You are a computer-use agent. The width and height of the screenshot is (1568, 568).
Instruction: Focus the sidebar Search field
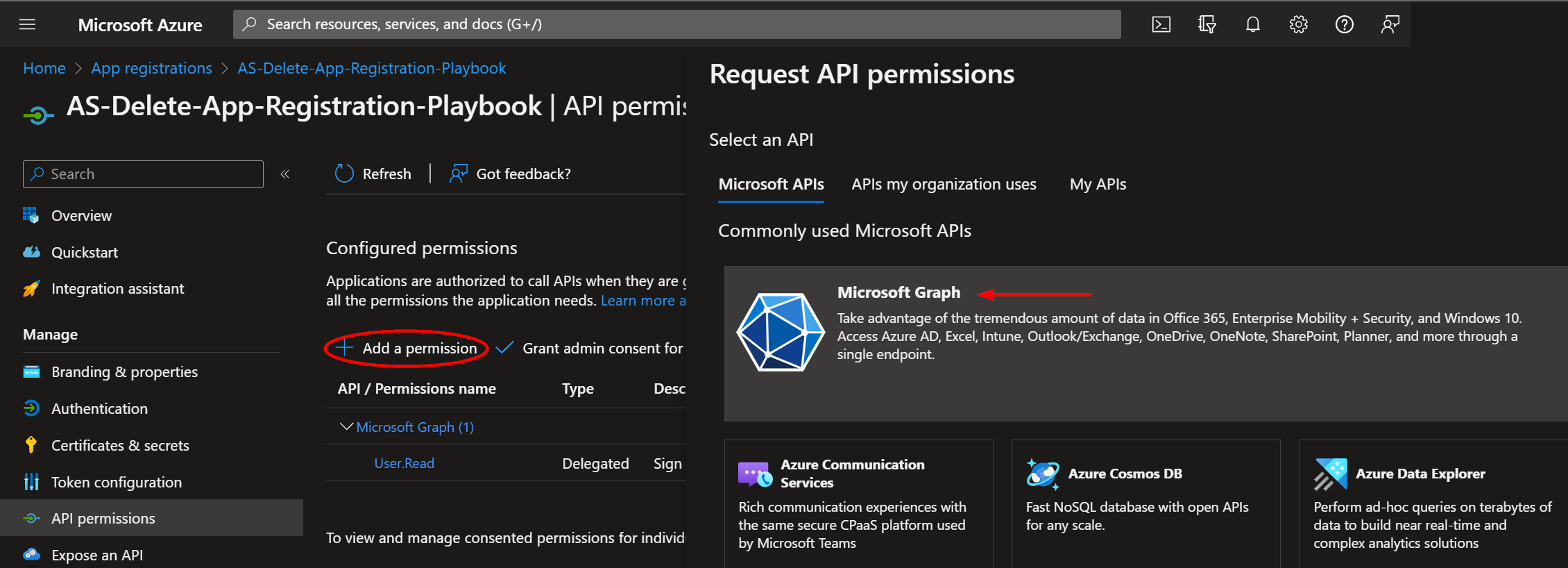(x=143, y=174)
